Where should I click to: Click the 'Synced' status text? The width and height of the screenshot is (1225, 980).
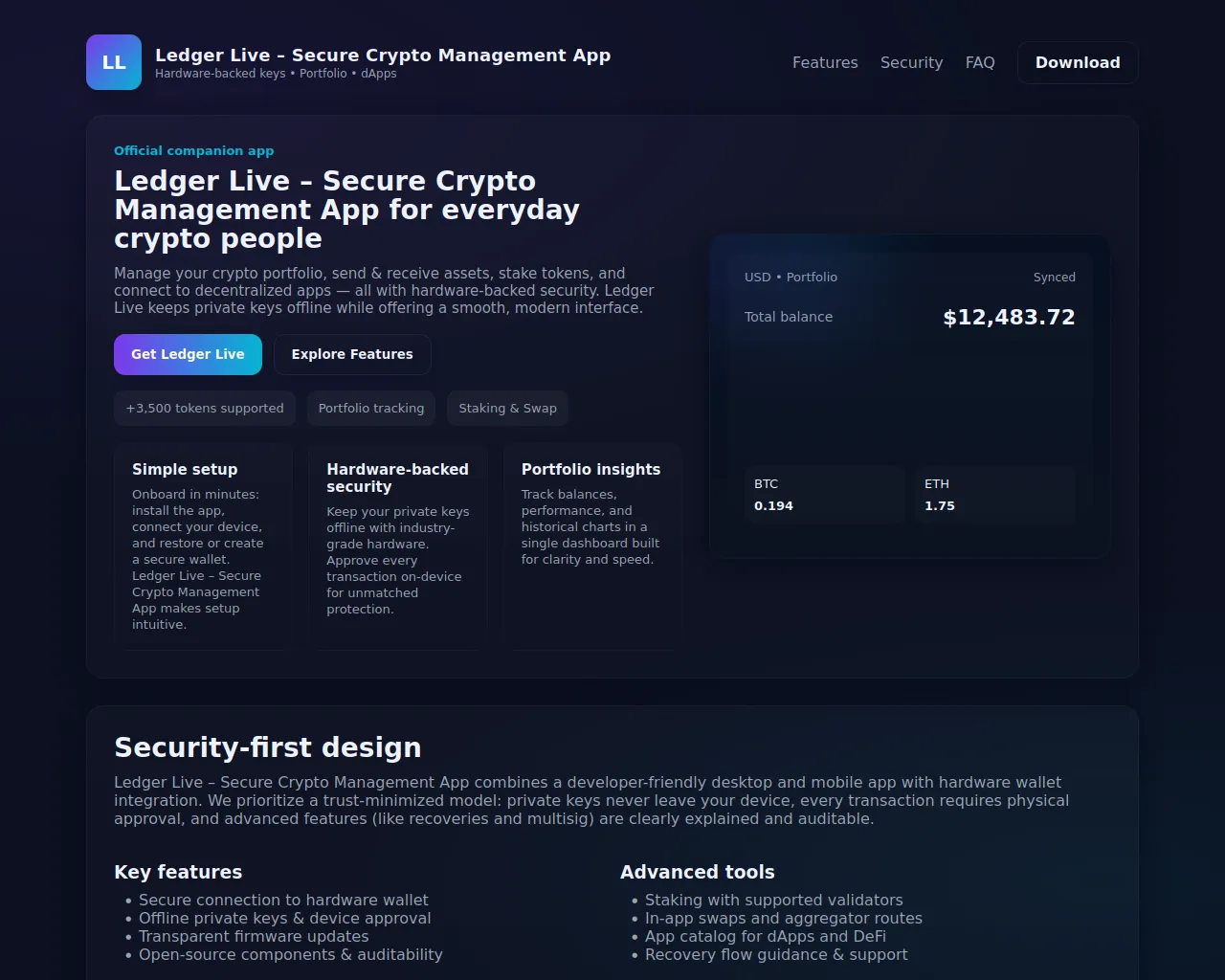click(1054, 277)
